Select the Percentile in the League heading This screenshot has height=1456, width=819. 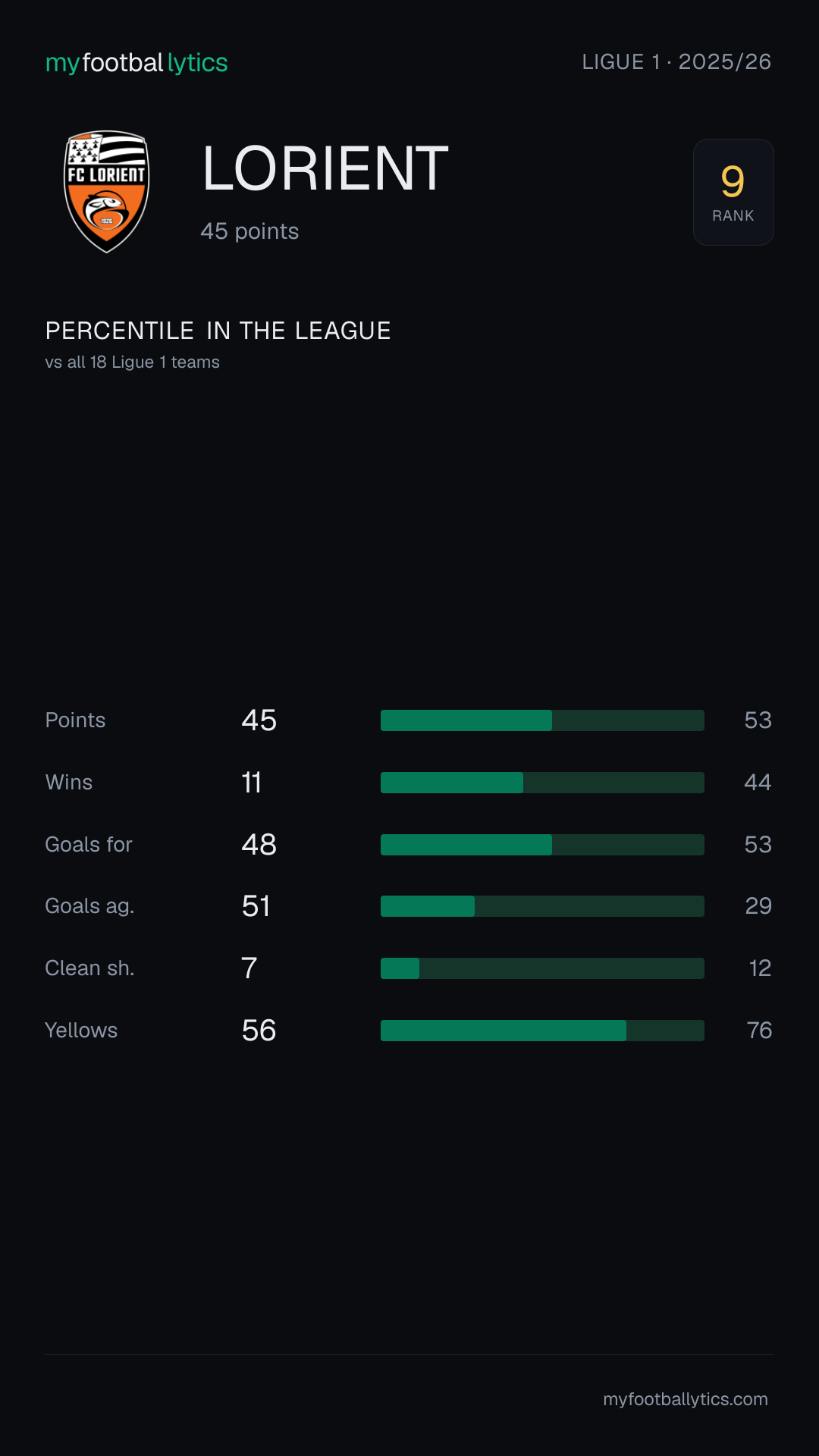tap(218, 331)
